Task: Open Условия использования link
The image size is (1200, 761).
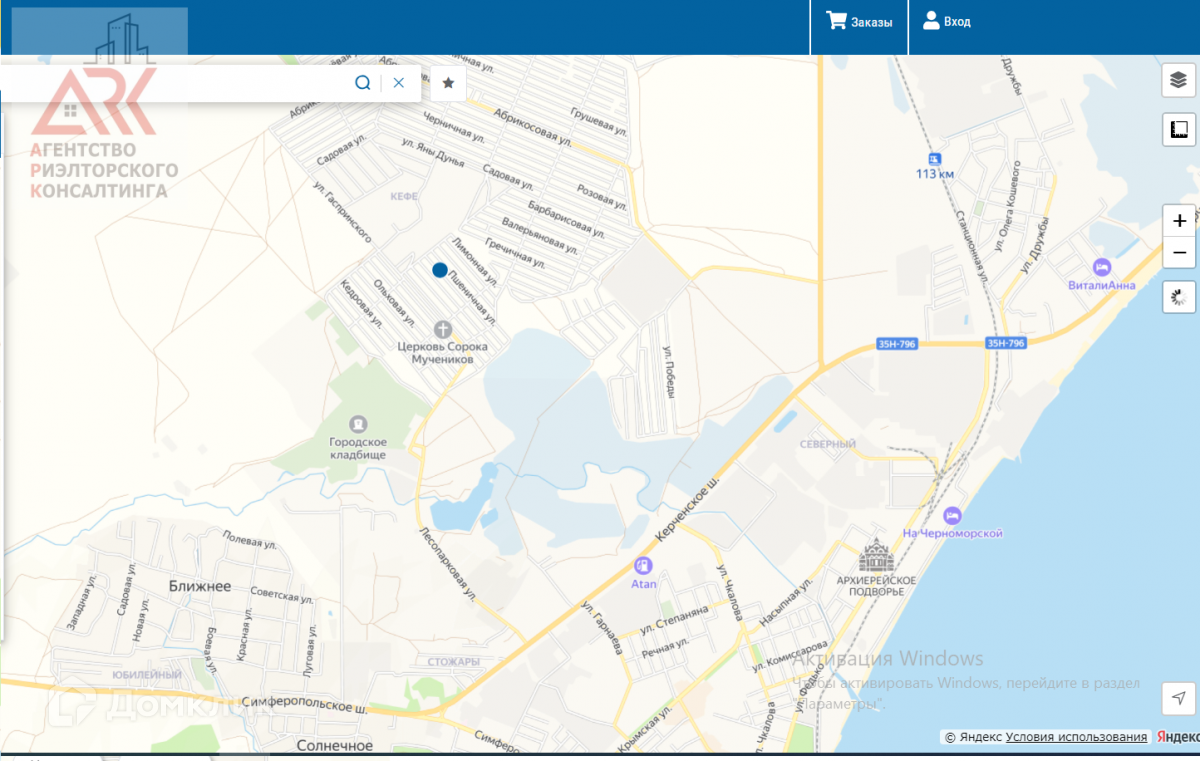Action: [1076, 737]
